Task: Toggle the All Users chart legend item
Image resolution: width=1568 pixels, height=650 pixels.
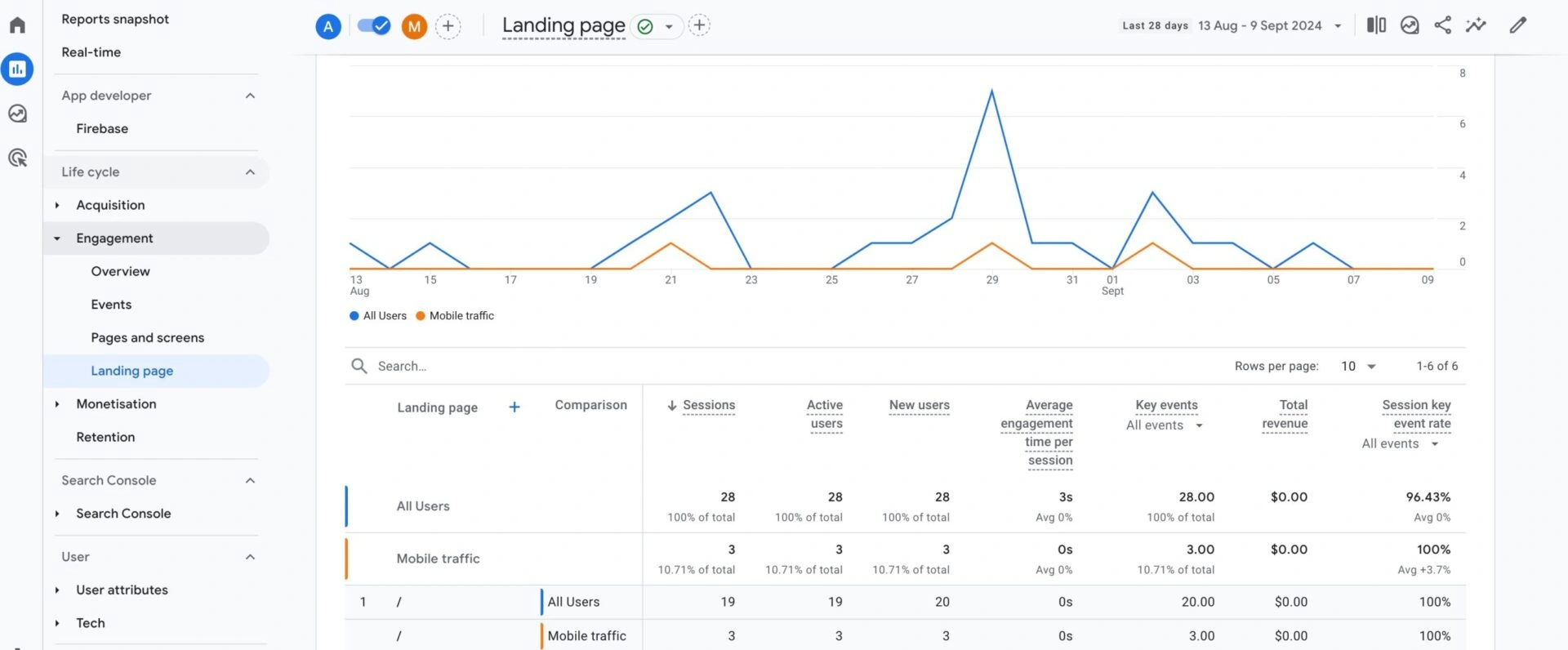Action: tap(378, 316)
